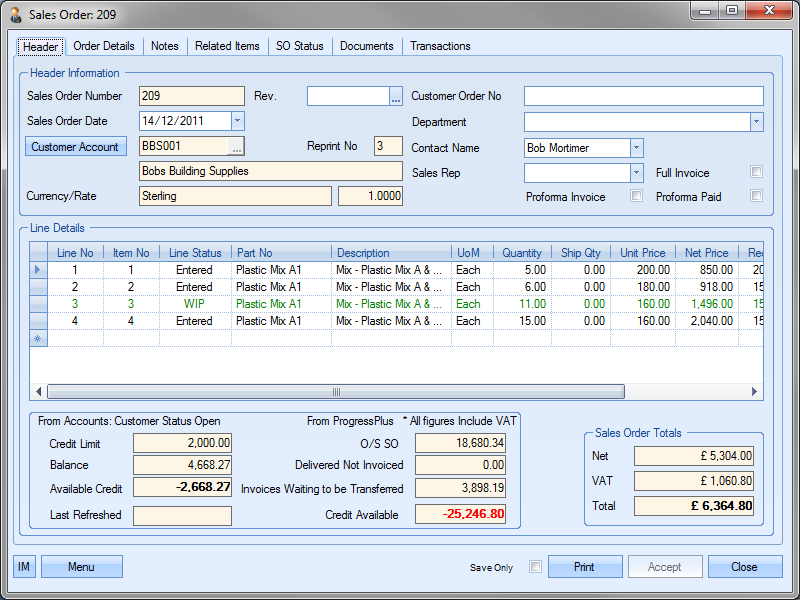800x600 pixels.
Task: Click the Rev. field ellipsis lookup button
Action: click(396, 97)
